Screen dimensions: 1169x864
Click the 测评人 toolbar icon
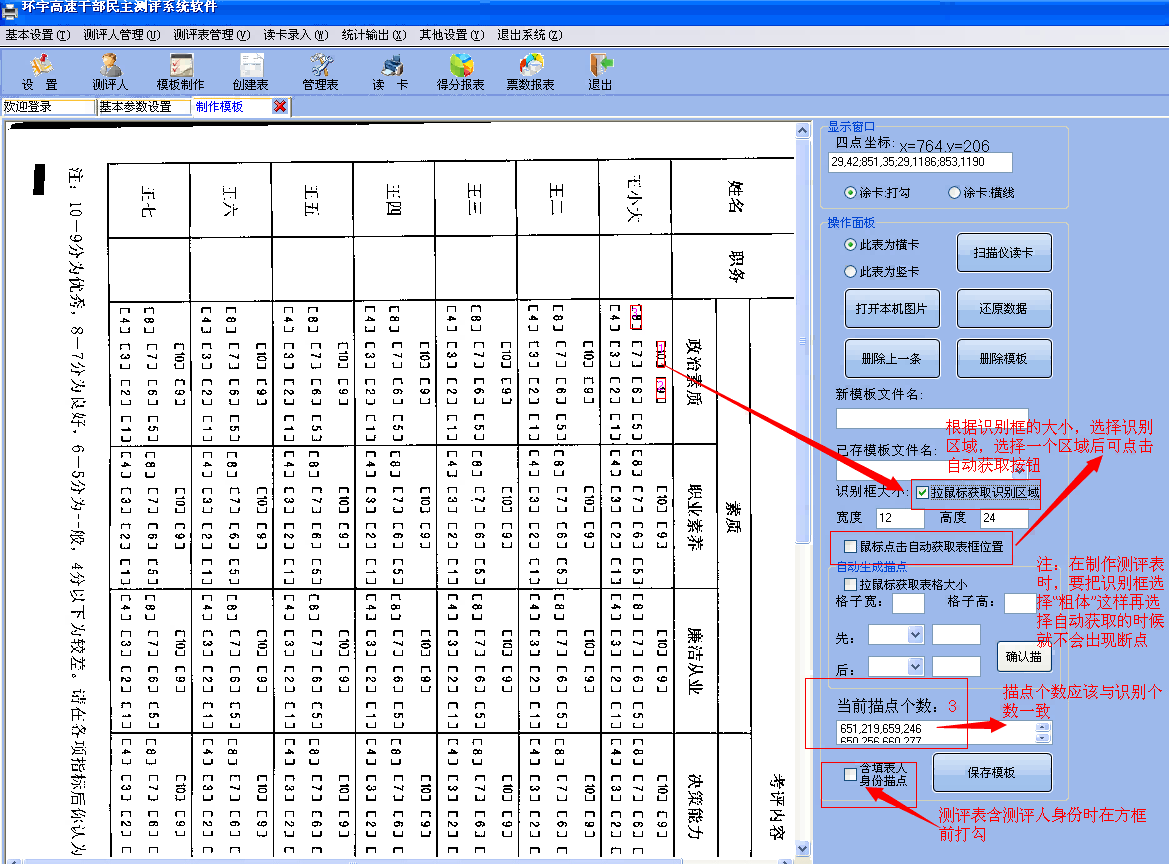[x=110, y=72]
